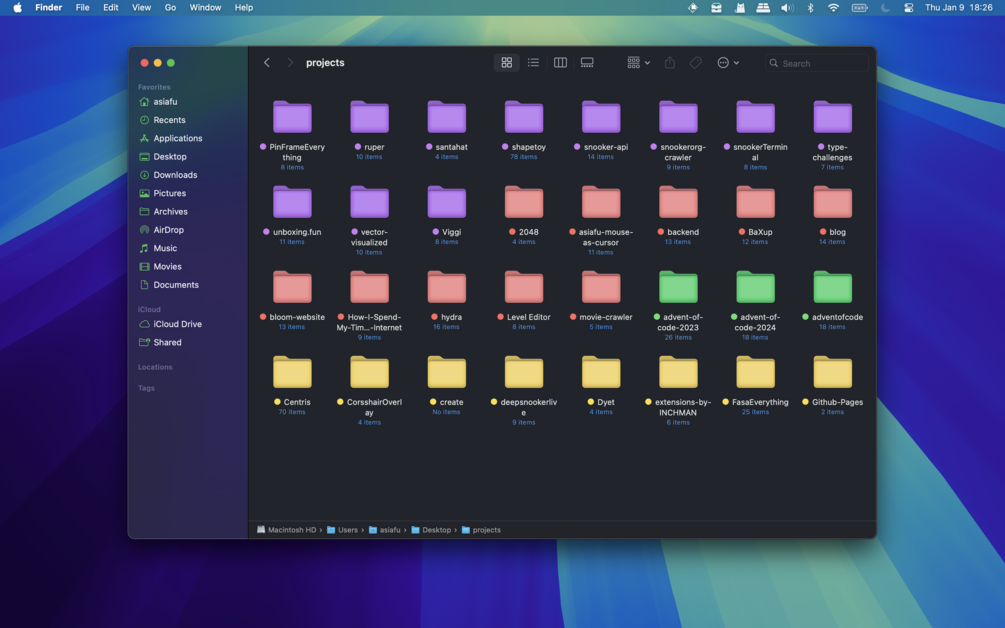Select the blog folder icon

(x=833, y=202)
